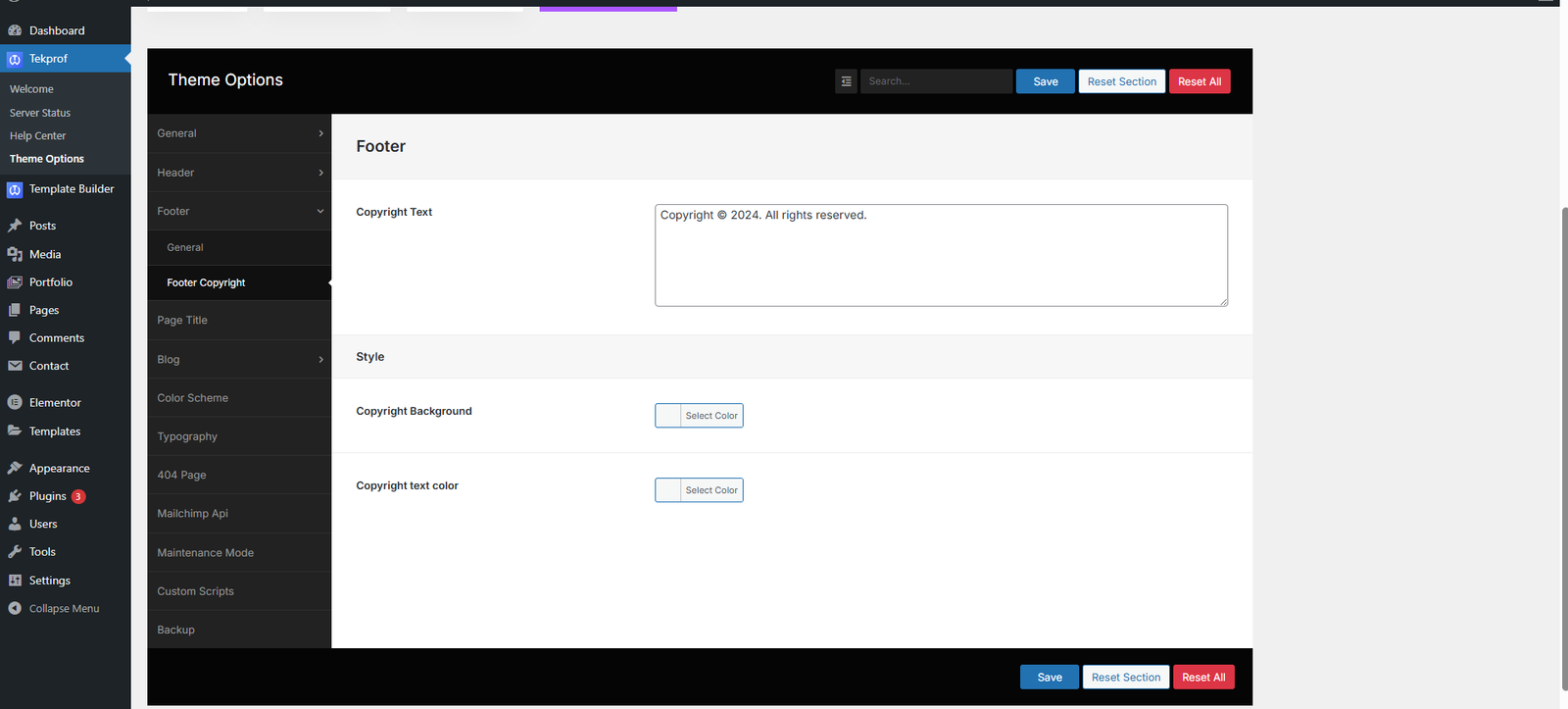Open the Welcome submenu link
The width and height of the screenshot is (1568, 709).
(x=31, y=89)
